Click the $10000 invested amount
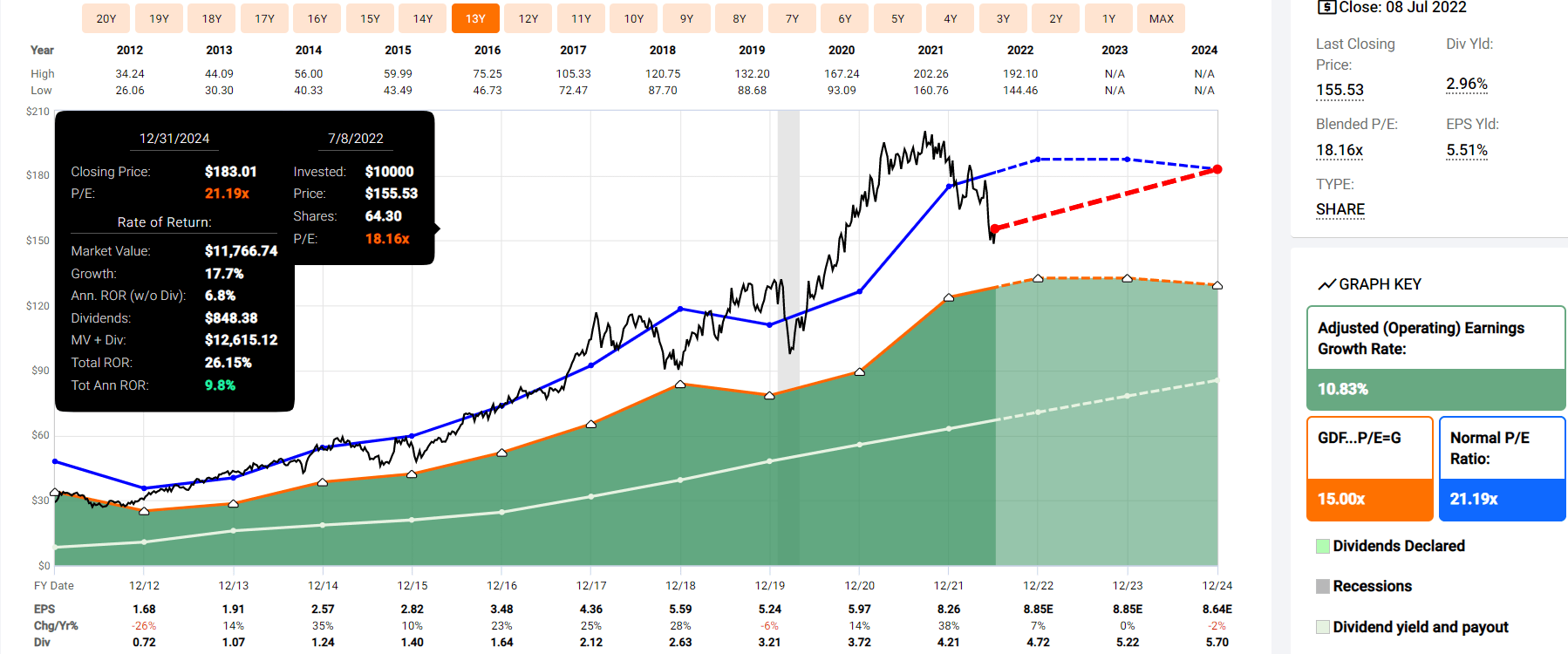 390,172
